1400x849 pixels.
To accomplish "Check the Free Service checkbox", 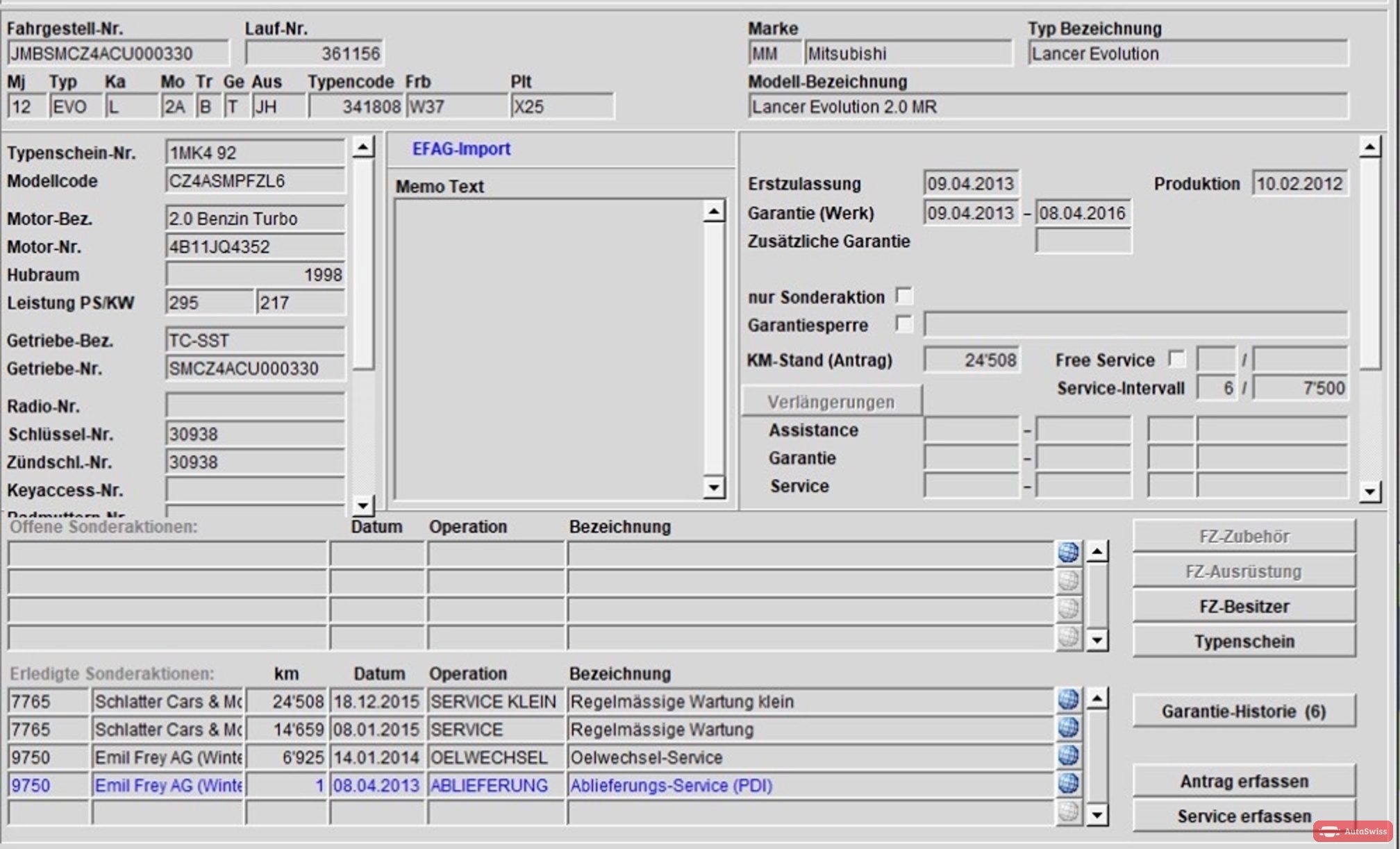I will 1176,359.
